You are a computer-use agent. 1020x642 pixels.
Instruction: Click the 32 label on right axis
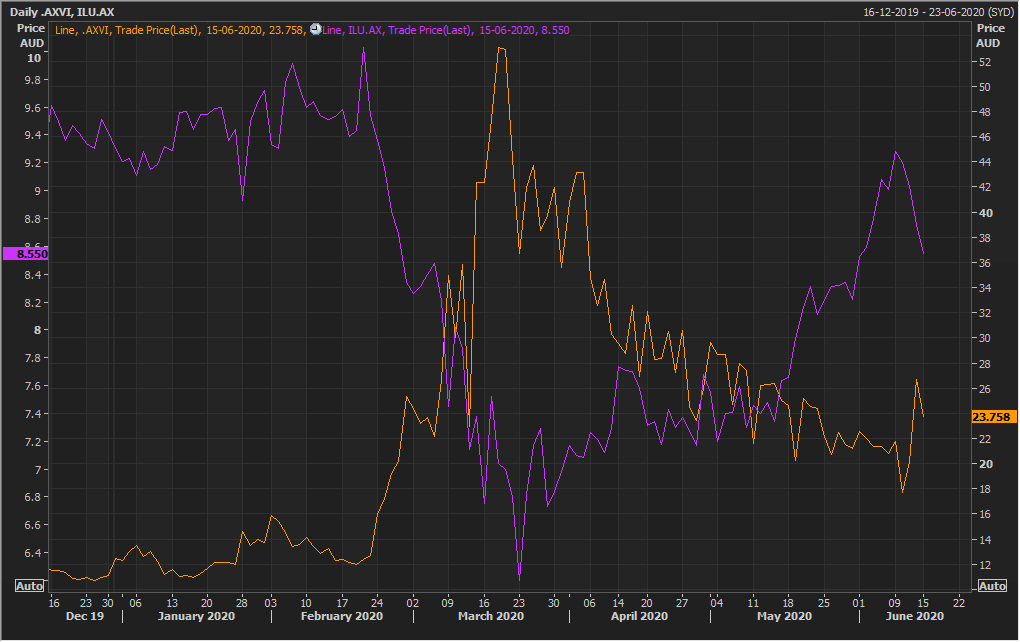[985, 314]
